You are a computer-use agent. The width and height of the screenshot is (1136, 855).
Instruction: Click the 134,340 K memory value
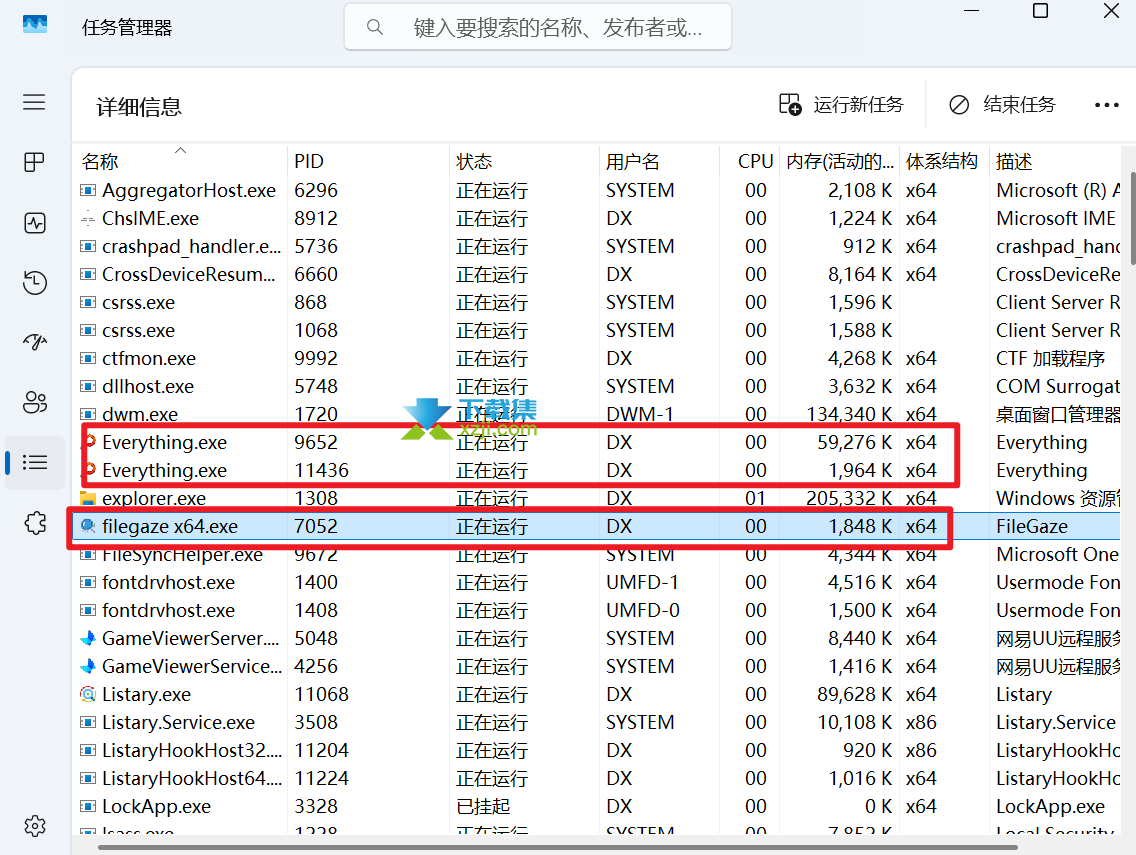[x=849, y=414]
